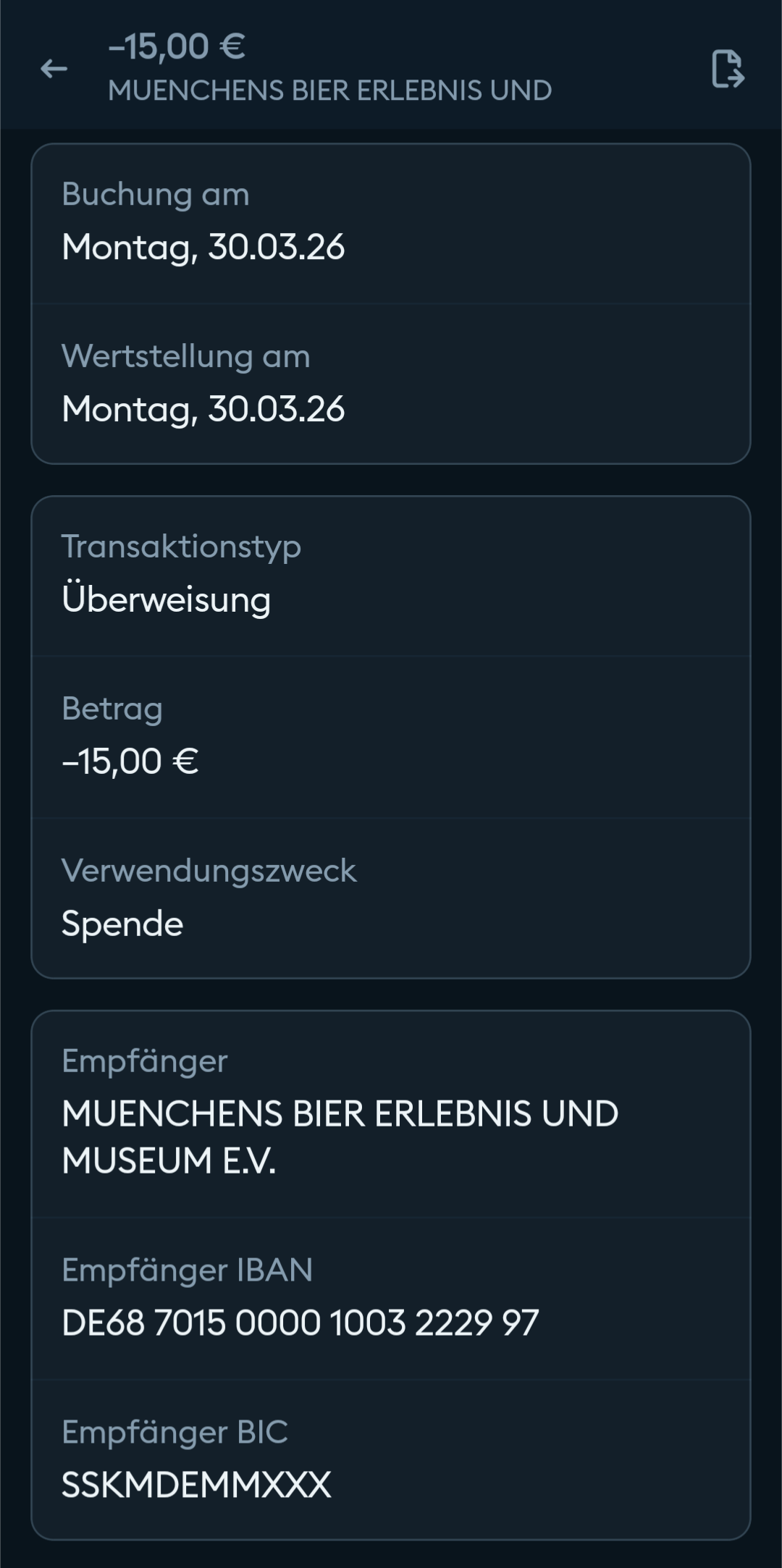The image size is (782, 1568).
Task: Tap the Überweisung transaction type value
Action: (x=167, y=599)
